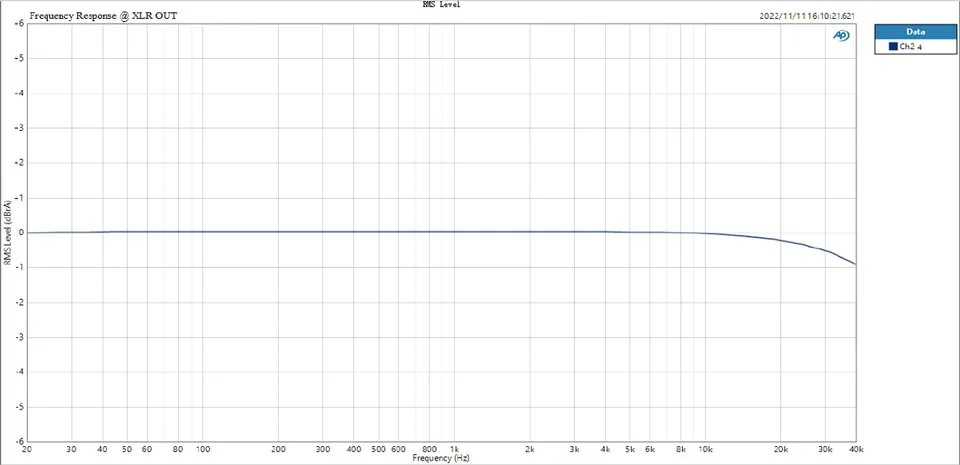Click the 20k label on frequency axis
The width and height of the screenshot is (960, 465).
click(781, 449)
